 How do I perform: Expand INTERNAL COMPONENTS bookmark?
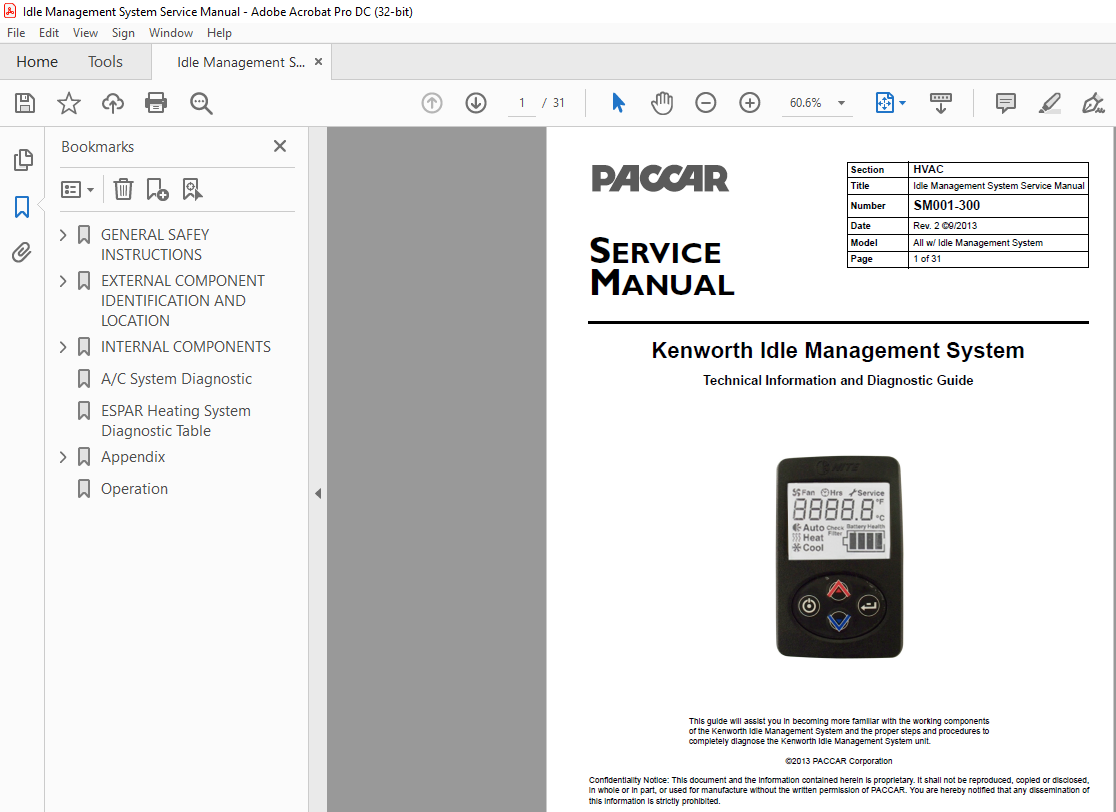(63, 347)
